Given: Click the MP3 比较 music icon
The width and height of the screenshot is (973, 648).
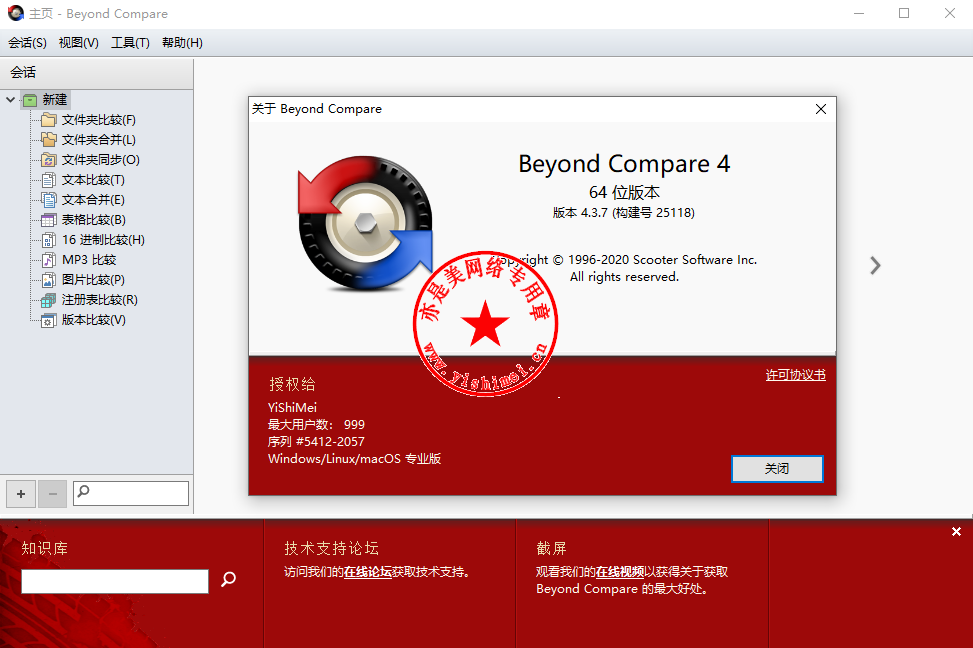Looking at the screenshot, I should point(48,259).
